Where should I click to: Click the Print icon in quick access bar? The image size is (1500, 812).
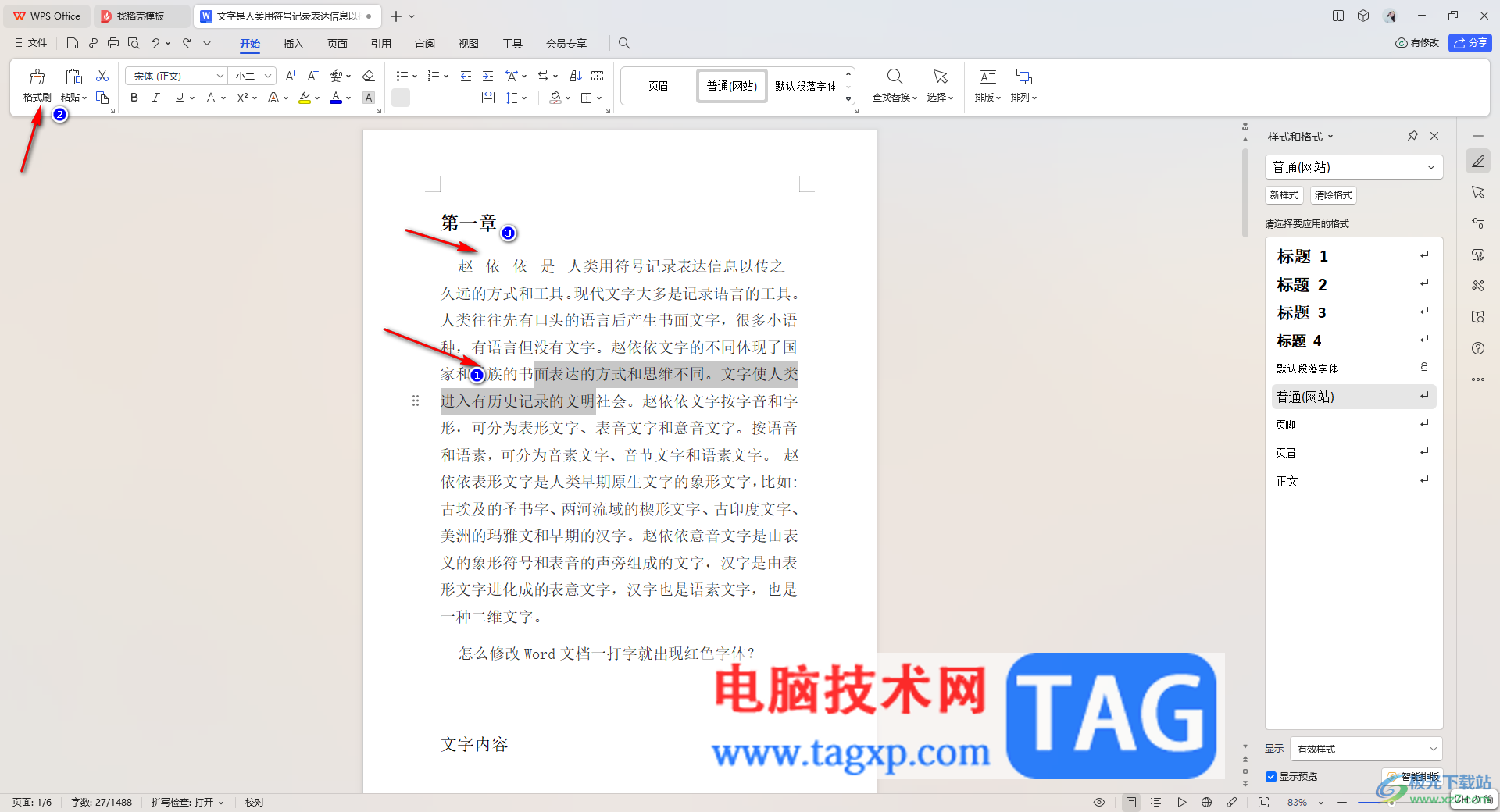click(x=113, y=43)
